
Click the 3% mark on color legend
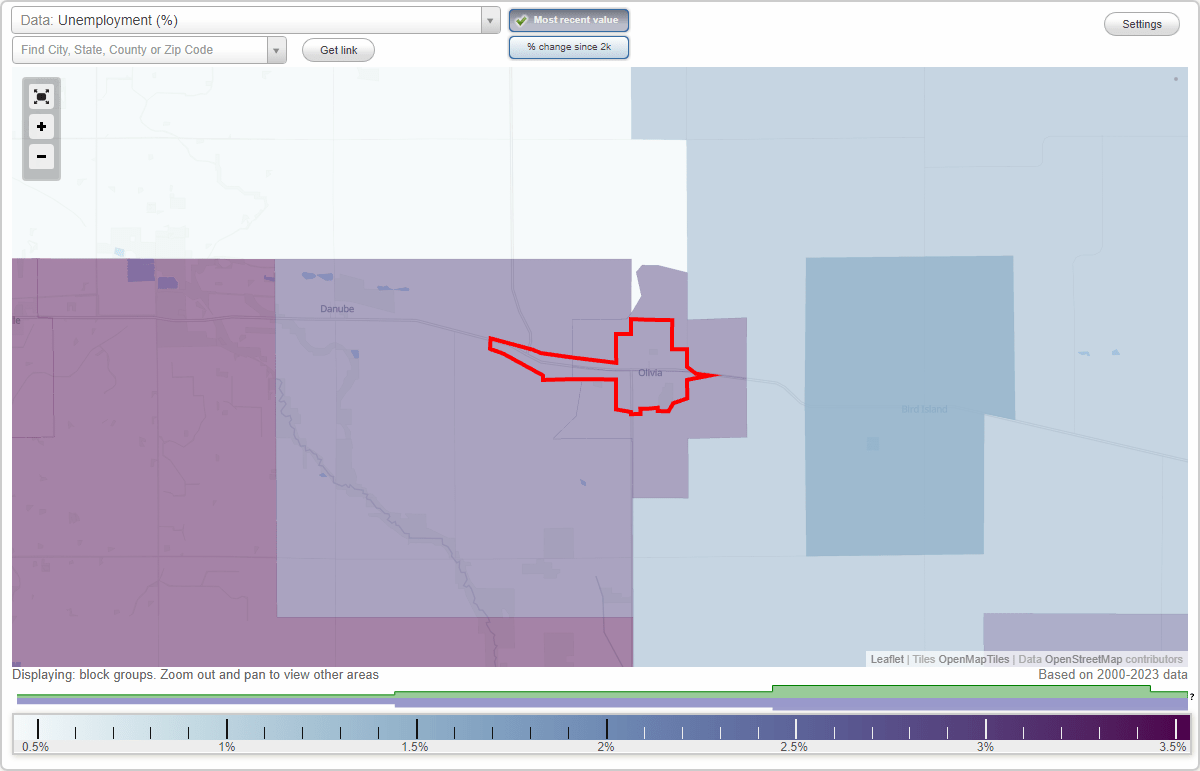coord(985,746)
